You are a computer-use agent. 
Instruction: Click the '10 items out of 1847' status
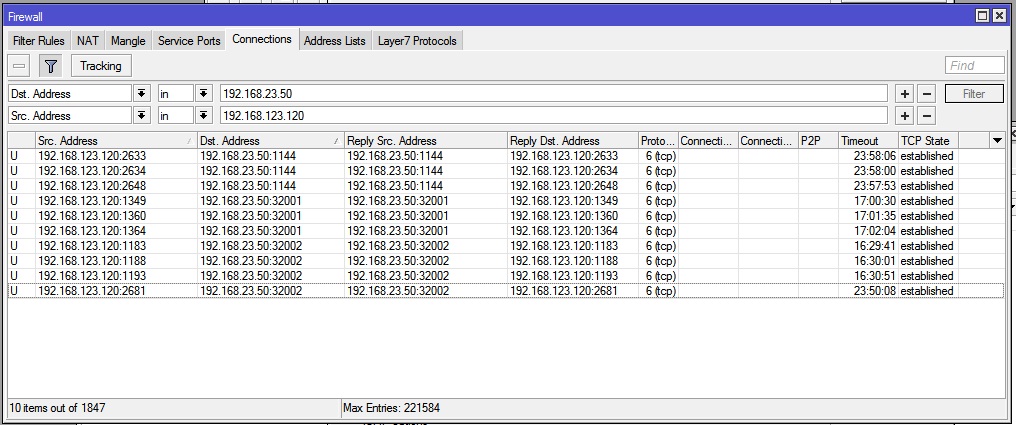(x=57, y=408)
